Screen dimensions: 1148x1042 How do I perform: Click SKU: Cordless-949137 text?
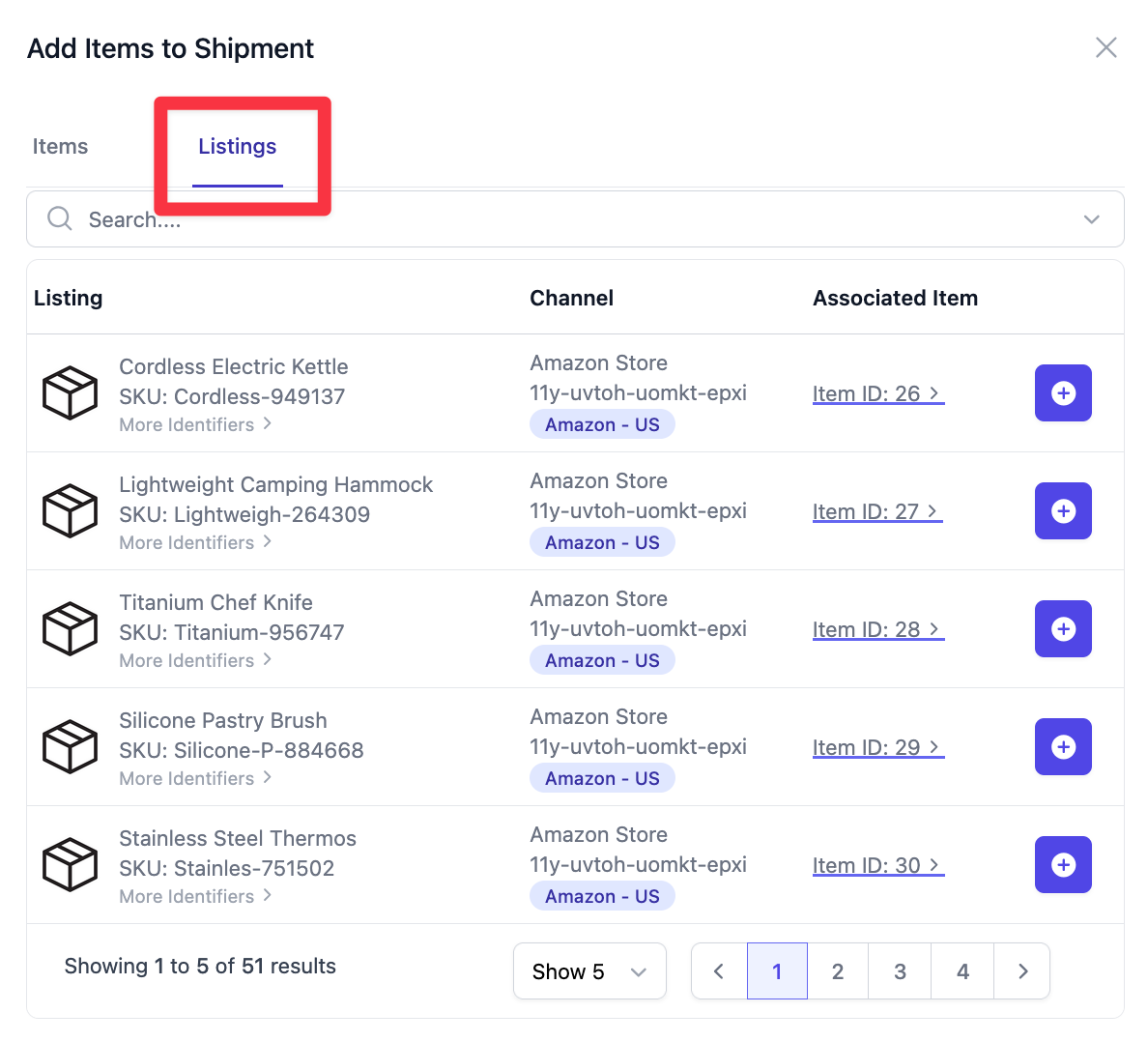tap(232, 397)
